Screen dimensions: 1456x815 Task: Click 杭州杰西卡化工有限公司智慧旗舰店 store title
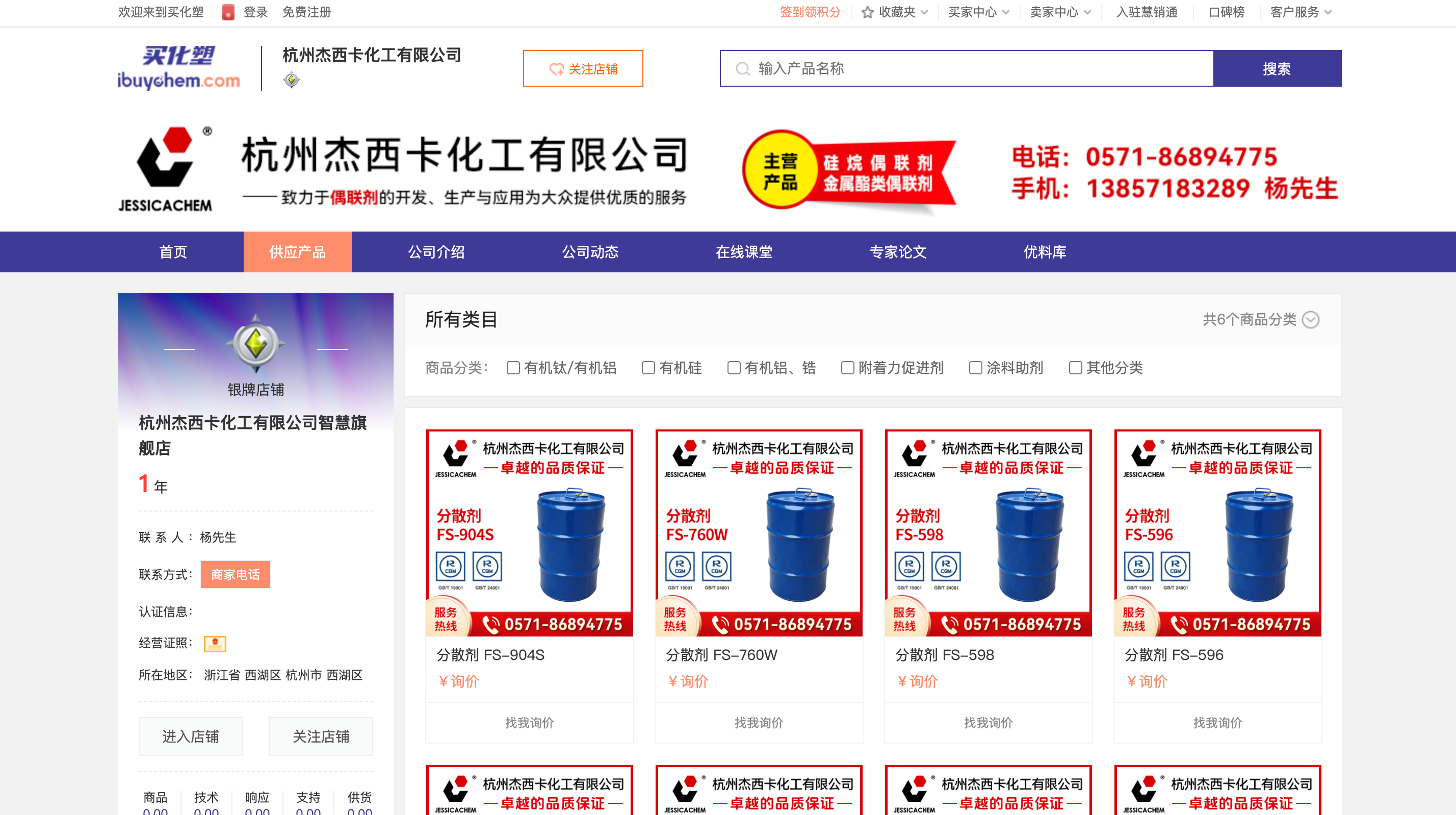click(253, 436)
